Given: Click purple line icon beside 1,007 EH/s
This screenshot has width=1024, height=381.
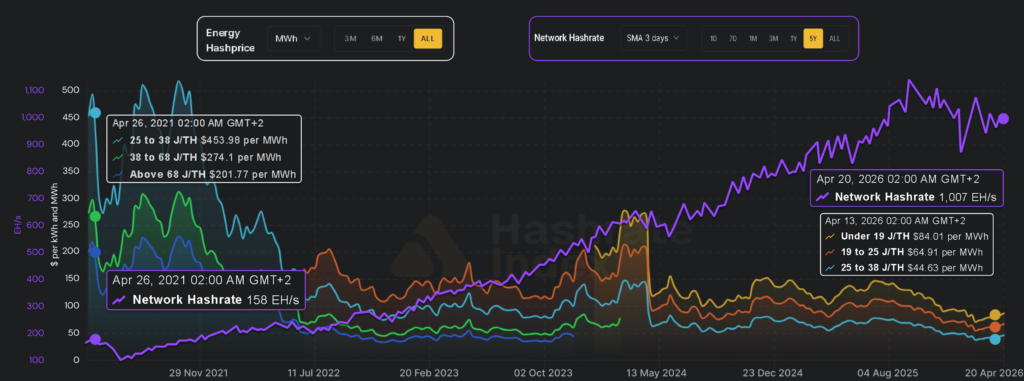Looking at the screenshot, I should pyautogui.click(x=824, y=197).
